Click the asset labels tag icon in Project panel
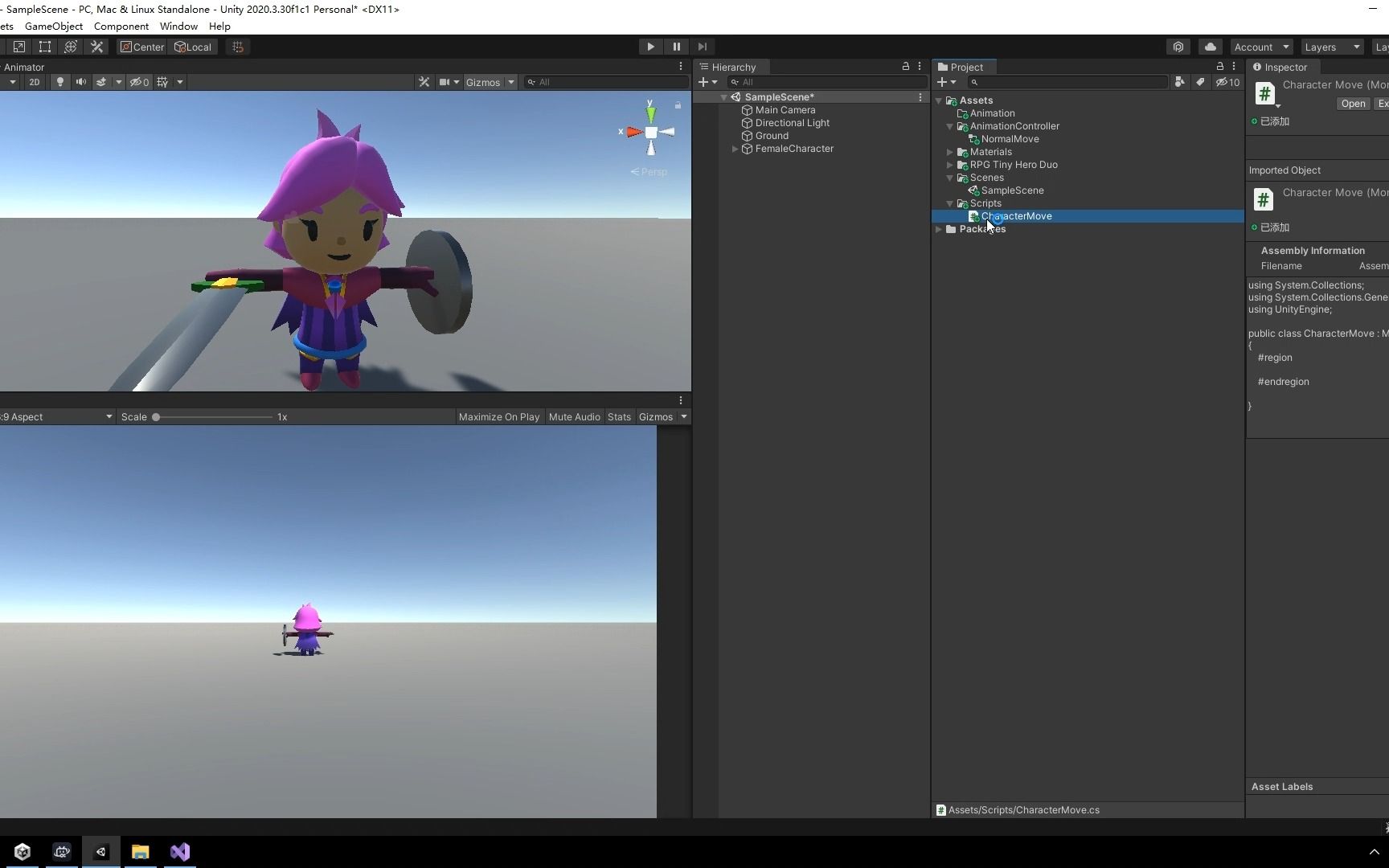Viewport: 1389px width, 868px height. pos(1199,82)
